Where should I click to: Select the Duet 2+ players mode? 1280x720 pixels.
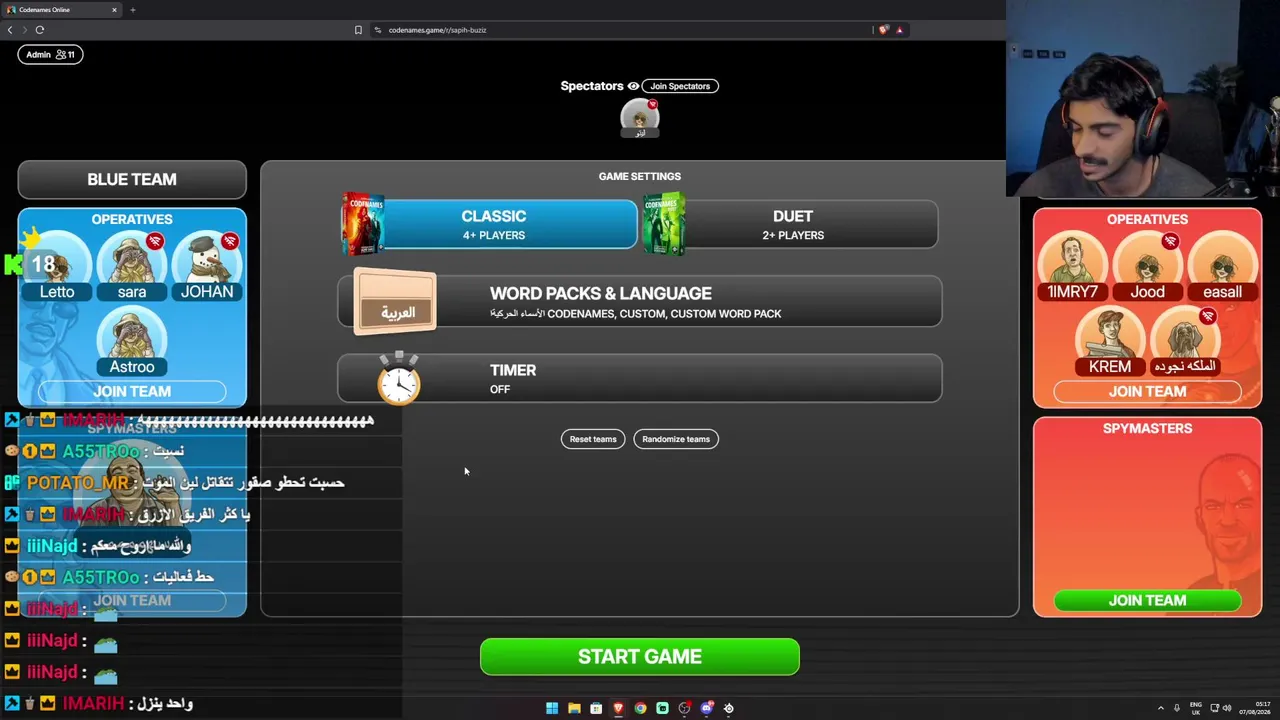click(x=791, y=224)
